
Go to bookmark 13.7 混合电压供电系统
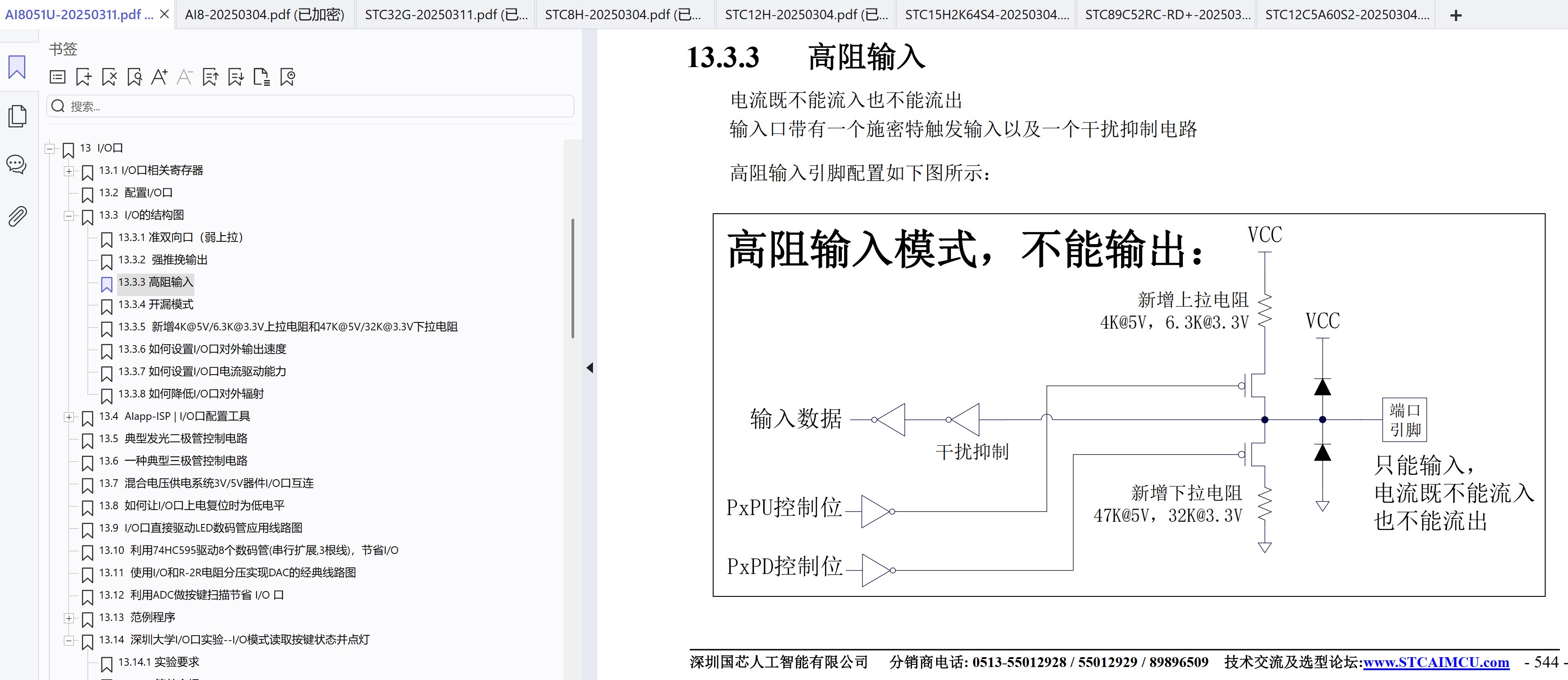(x=206, y=483)
